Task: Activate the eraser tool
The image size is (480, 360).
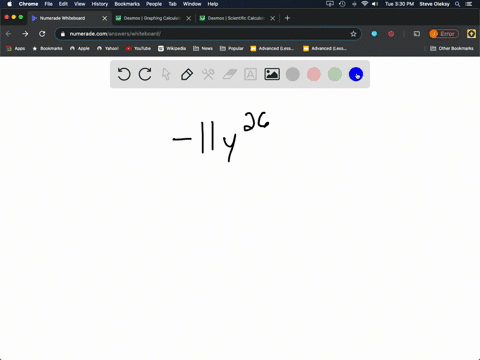Action: tap(230, 74)
